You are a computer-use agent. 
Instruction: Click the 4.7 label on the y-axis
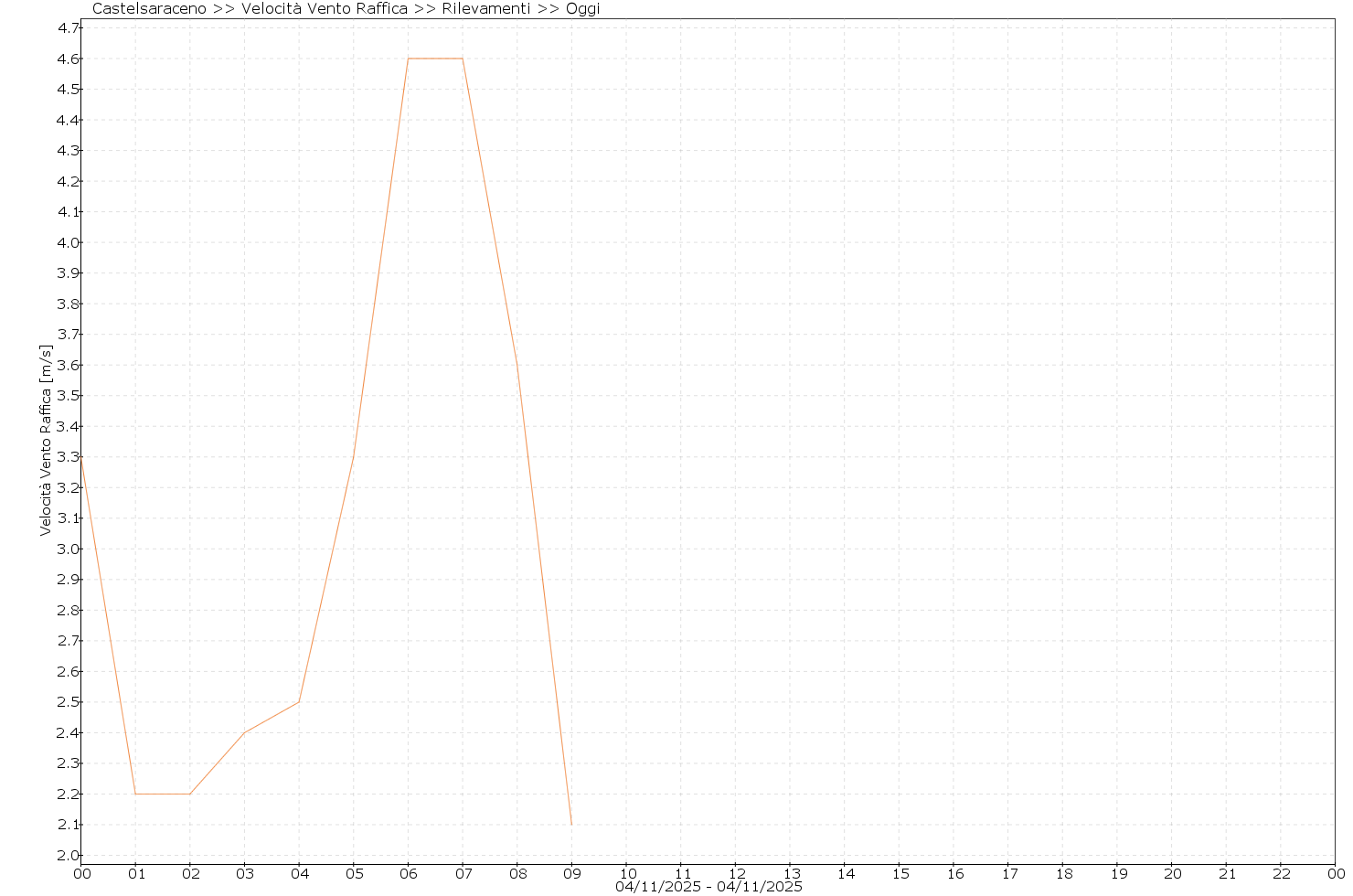68,28
